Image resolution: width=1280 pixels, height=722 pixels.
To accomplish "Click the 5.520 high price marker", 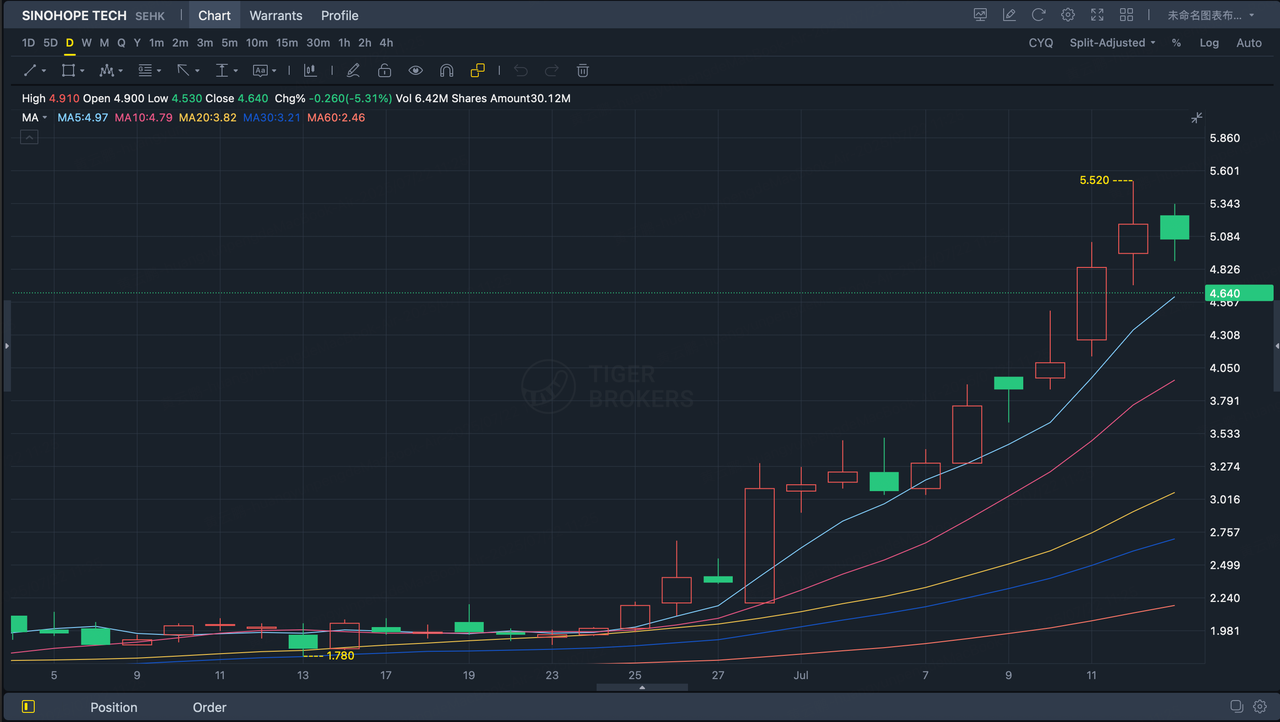I will click(1094, 181).
